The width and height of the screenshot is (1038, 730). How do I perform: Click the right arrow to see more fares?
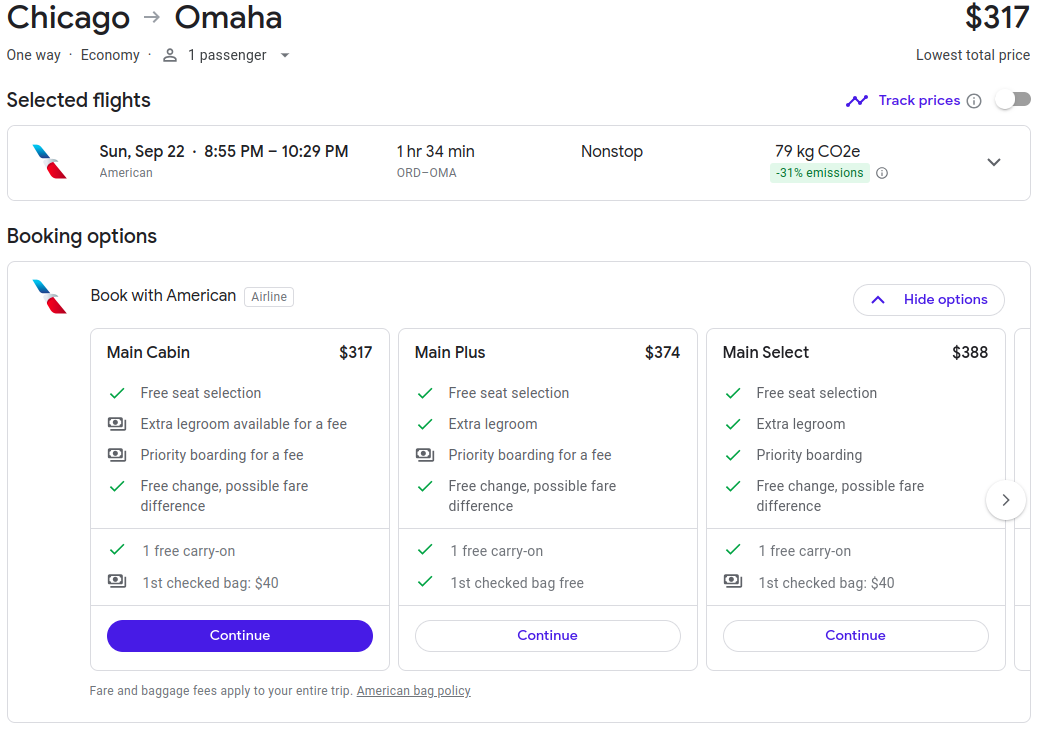tap(1006, 500)
